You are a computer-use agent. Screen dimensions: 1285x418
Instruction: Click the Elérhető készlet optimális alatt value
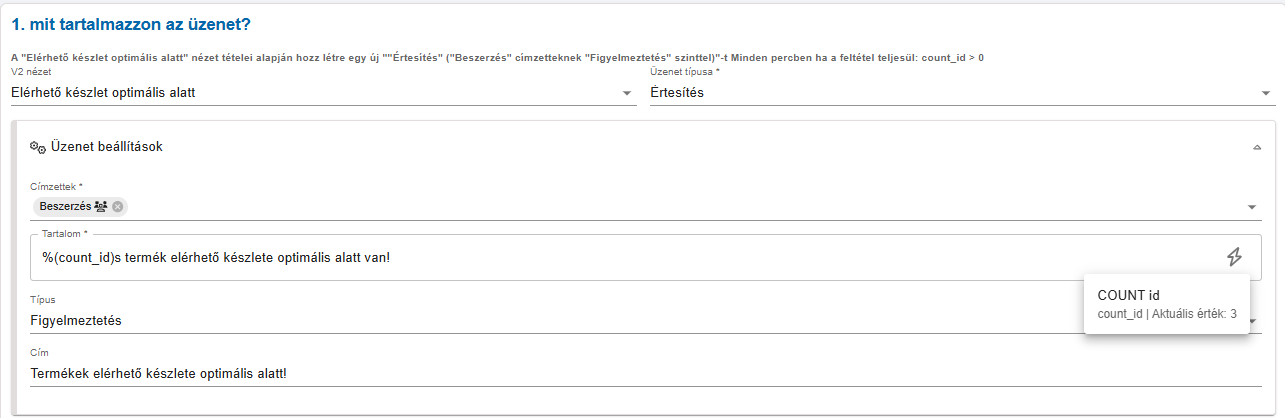[x=103, y=93]
